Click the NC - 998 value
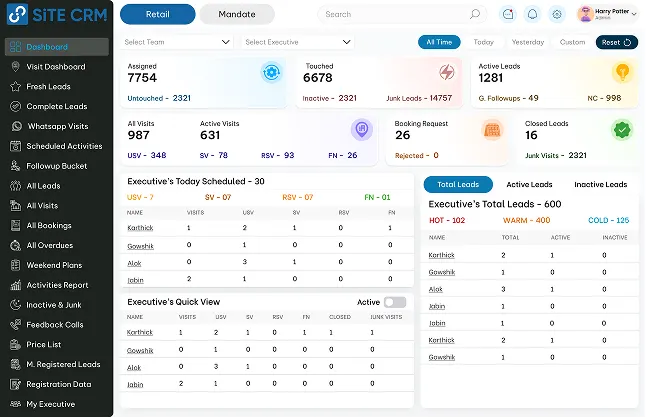Image resolution: width=646 pixels, height=418 pixels. click(604, 98)
